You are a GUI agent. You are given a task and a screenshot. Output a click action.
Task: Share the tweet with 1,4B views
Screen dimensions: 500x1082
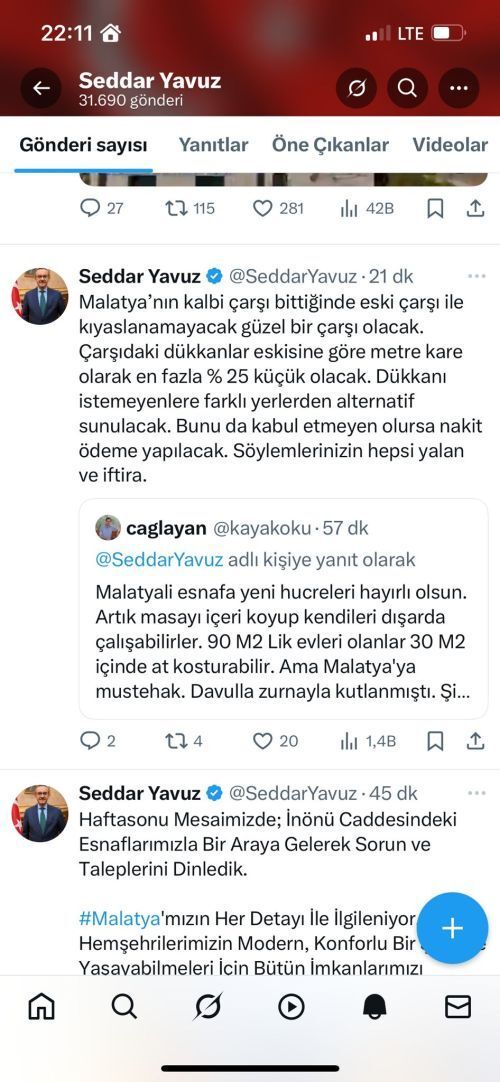[x=475, y=741]
